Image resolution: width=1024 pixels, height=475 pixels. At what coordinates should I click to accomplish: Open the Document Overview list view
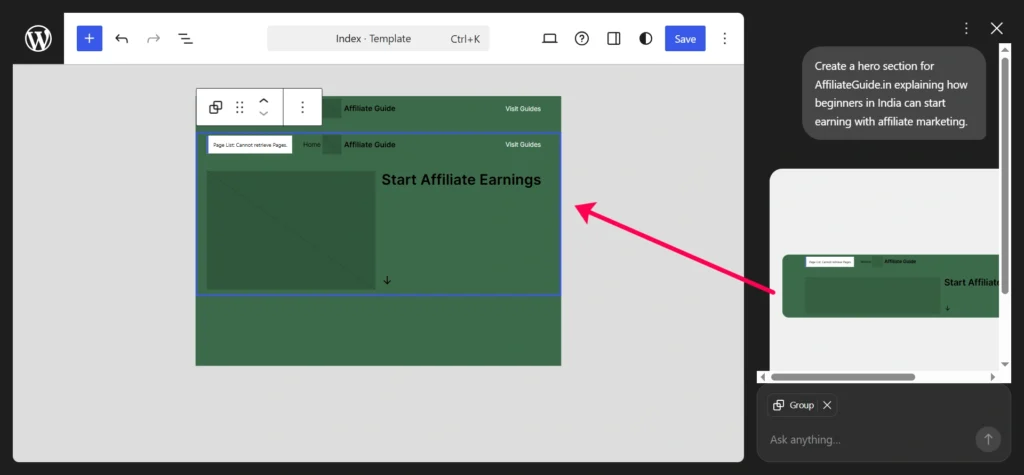(x=185, y=39)
